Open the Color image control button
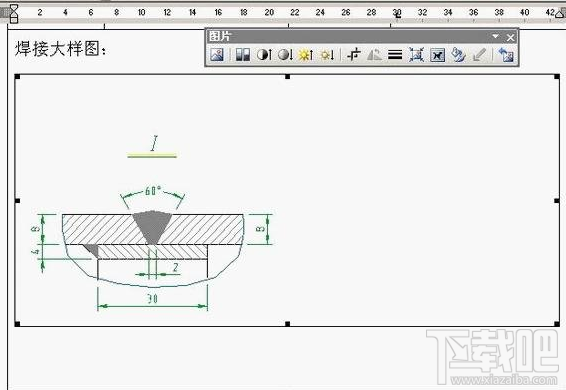566x390 pixels. (x=243, y=55)
